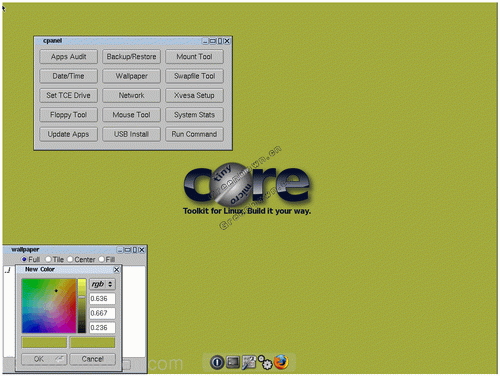Click the Backup/Restore button
Screen dimensions: 500x376
tap(131, 57)
